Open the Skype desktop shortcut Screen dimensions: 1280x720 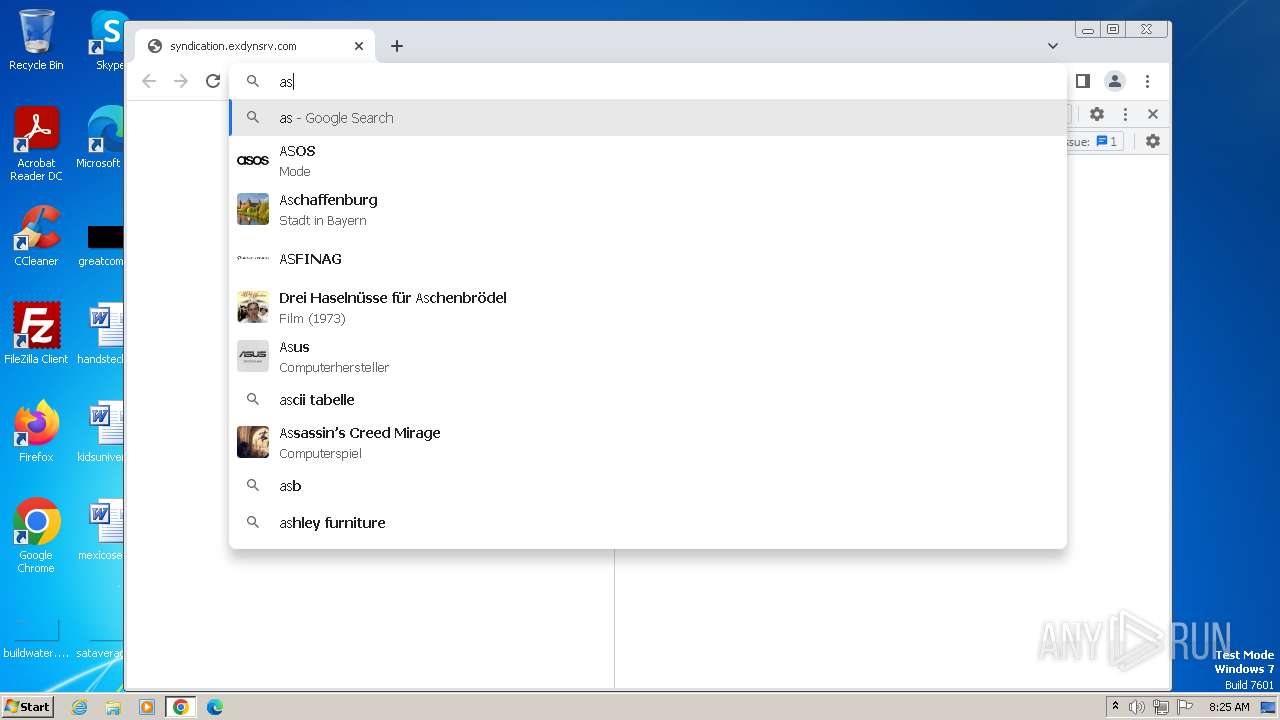coord(108,40)
